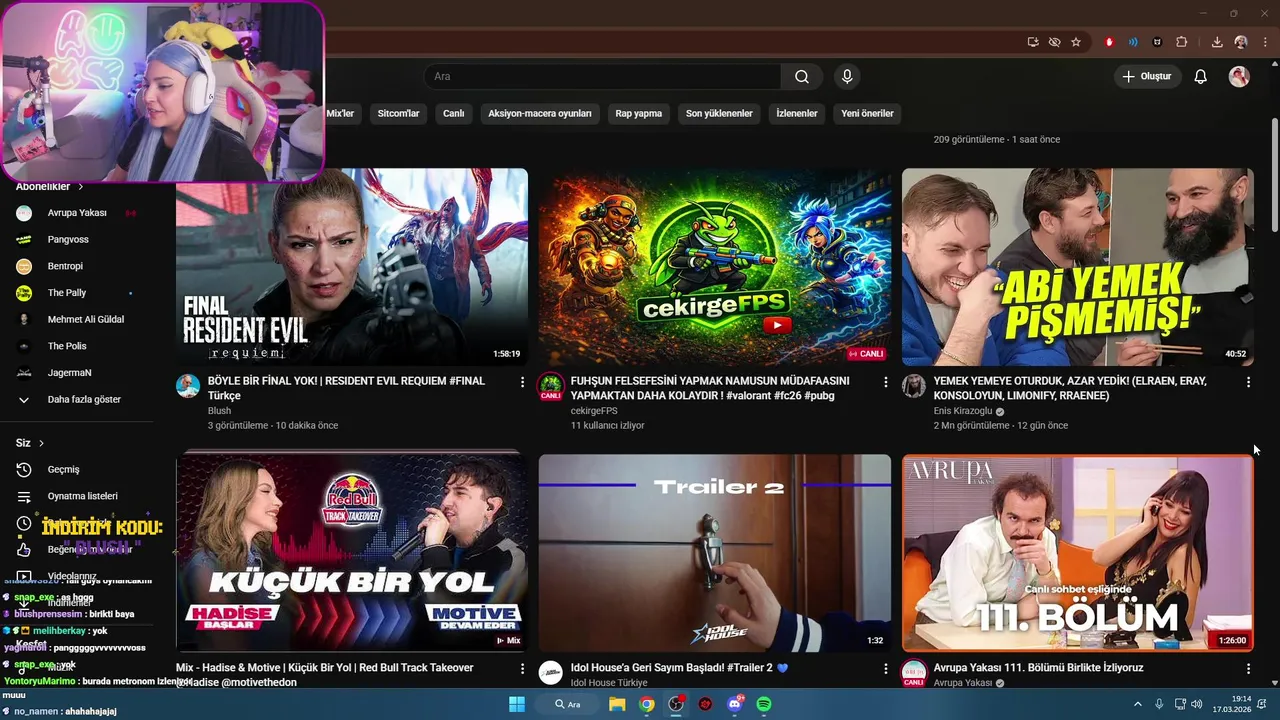Click the Enis Kirazoglu channel avatar
This screenshot has height=720, width=1280.
click(914, 386)
